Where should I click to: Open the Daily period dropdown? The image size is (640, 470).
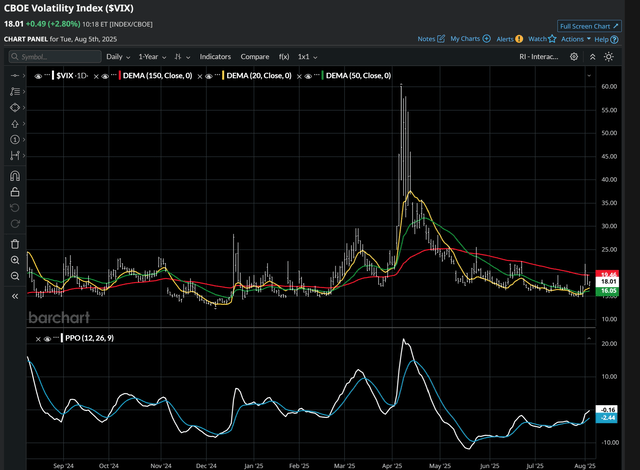point(118,57)
